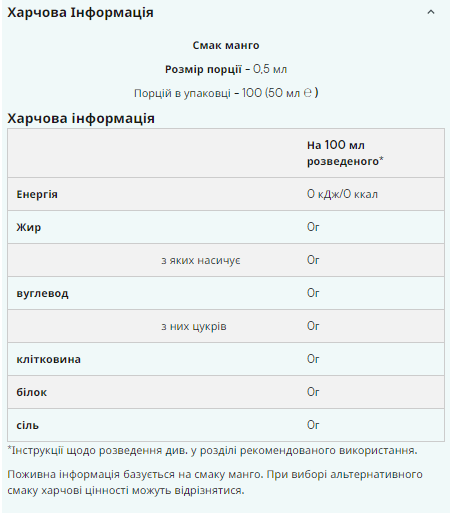Click Порцій в упаковці line
Image resolution: width=450 pixels, height=513 pixels.
[226, 93]
